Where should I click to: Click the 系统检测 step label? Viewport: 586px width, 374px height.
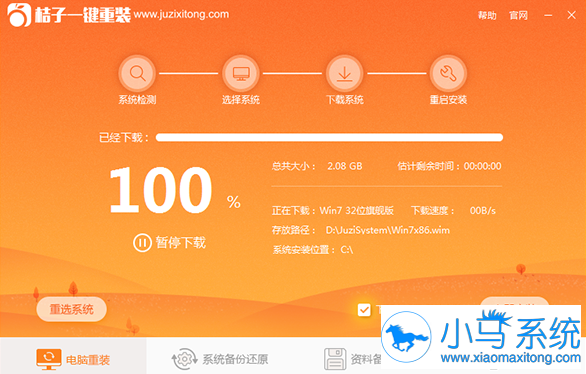click(x=137, y=100)
